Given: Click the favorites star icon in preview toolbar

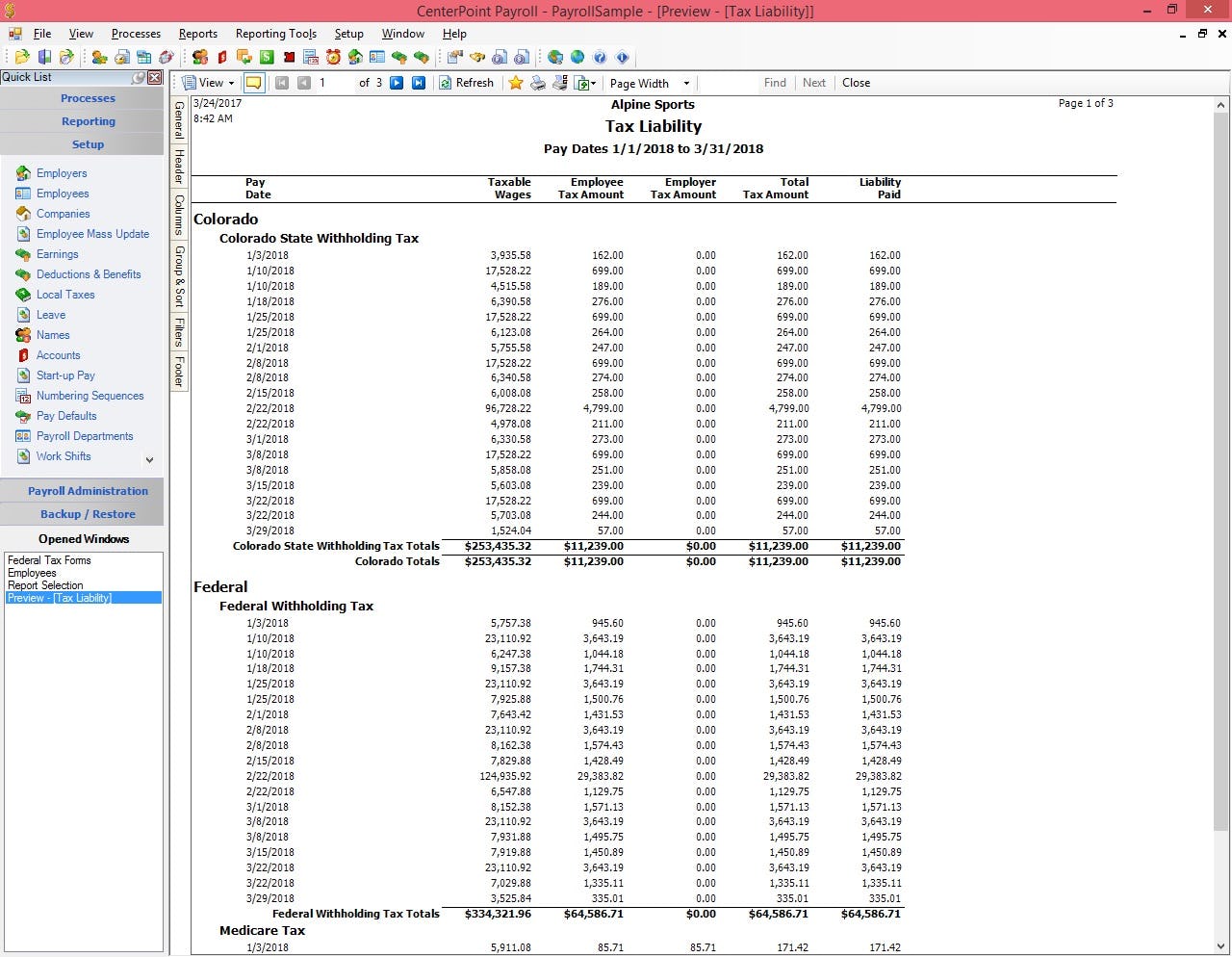Looking at the screenshot, I should [516, 83].
